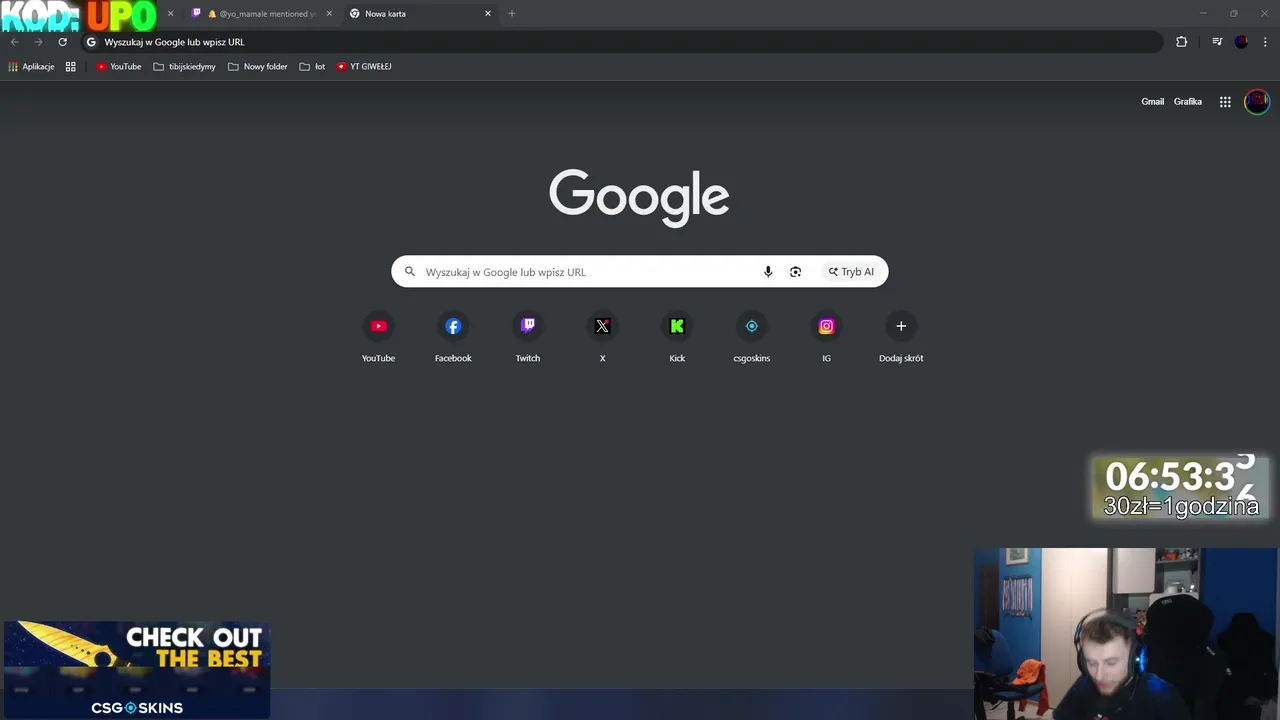Click the CSGOSKINS banner ad

pyautogui.click(x=136, y=670)
